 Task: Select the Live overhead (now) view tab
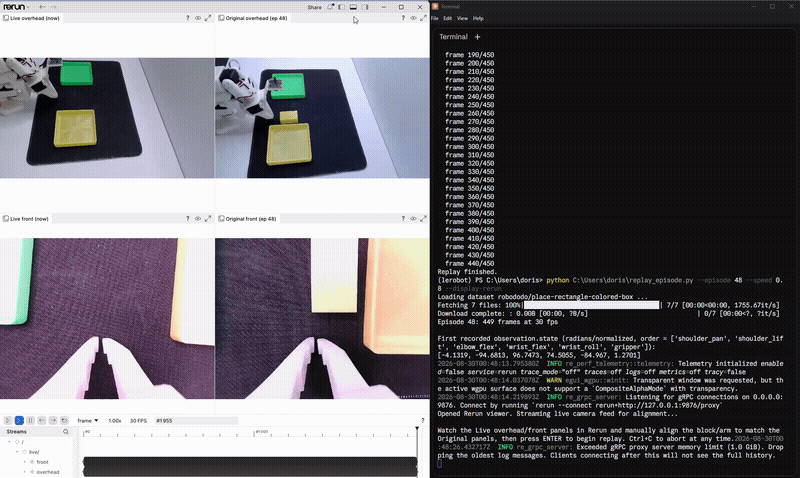point(32,18)
